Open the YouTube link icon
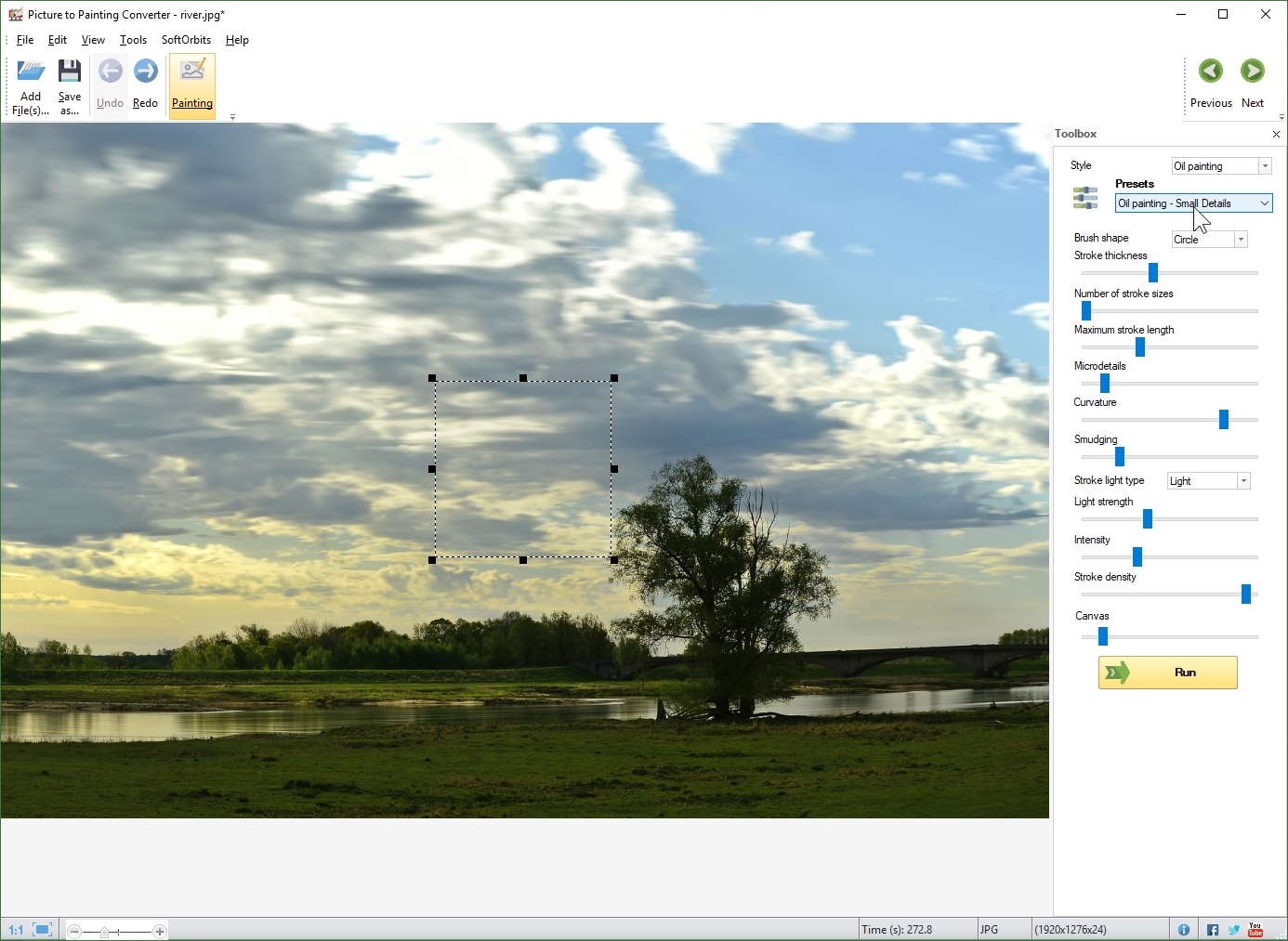 (1255, 930)
